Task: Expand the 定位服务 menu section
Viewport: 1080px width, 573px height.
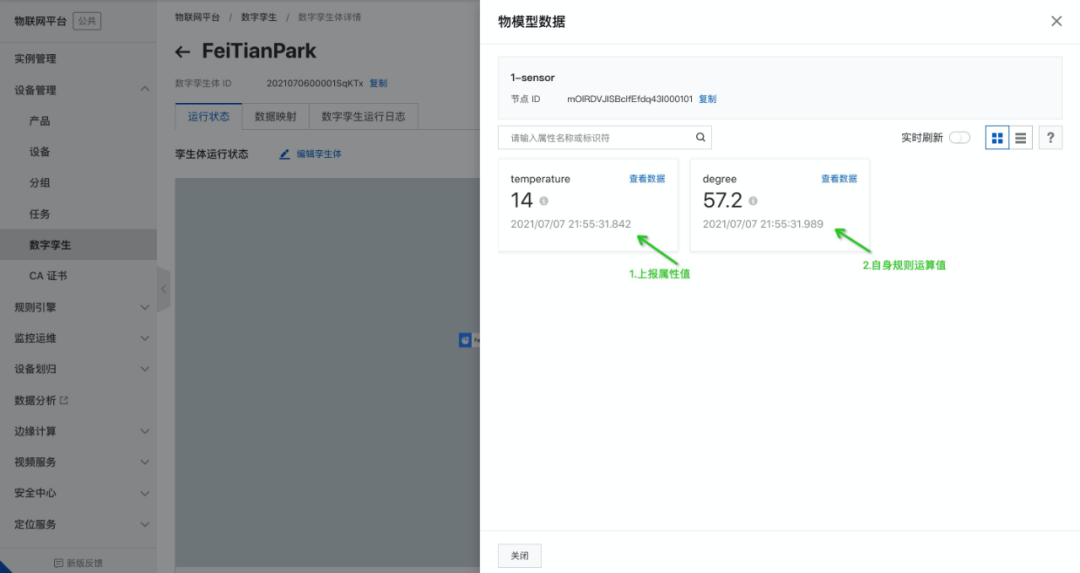Action: (x=145, y=524)
